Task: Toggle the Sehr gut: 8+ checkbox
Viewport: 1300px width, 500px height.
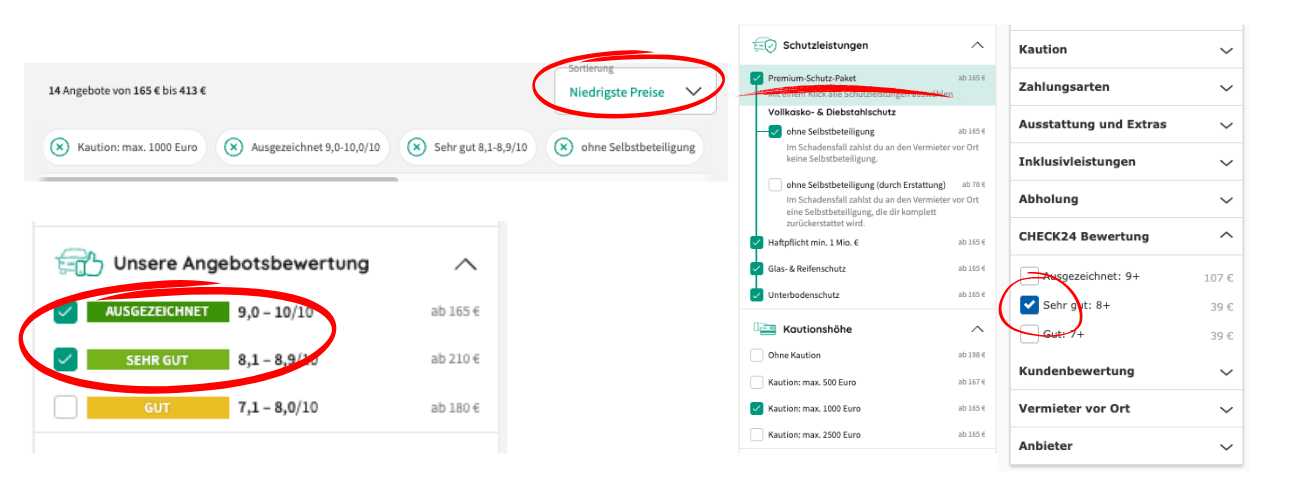Action: 1029,306
